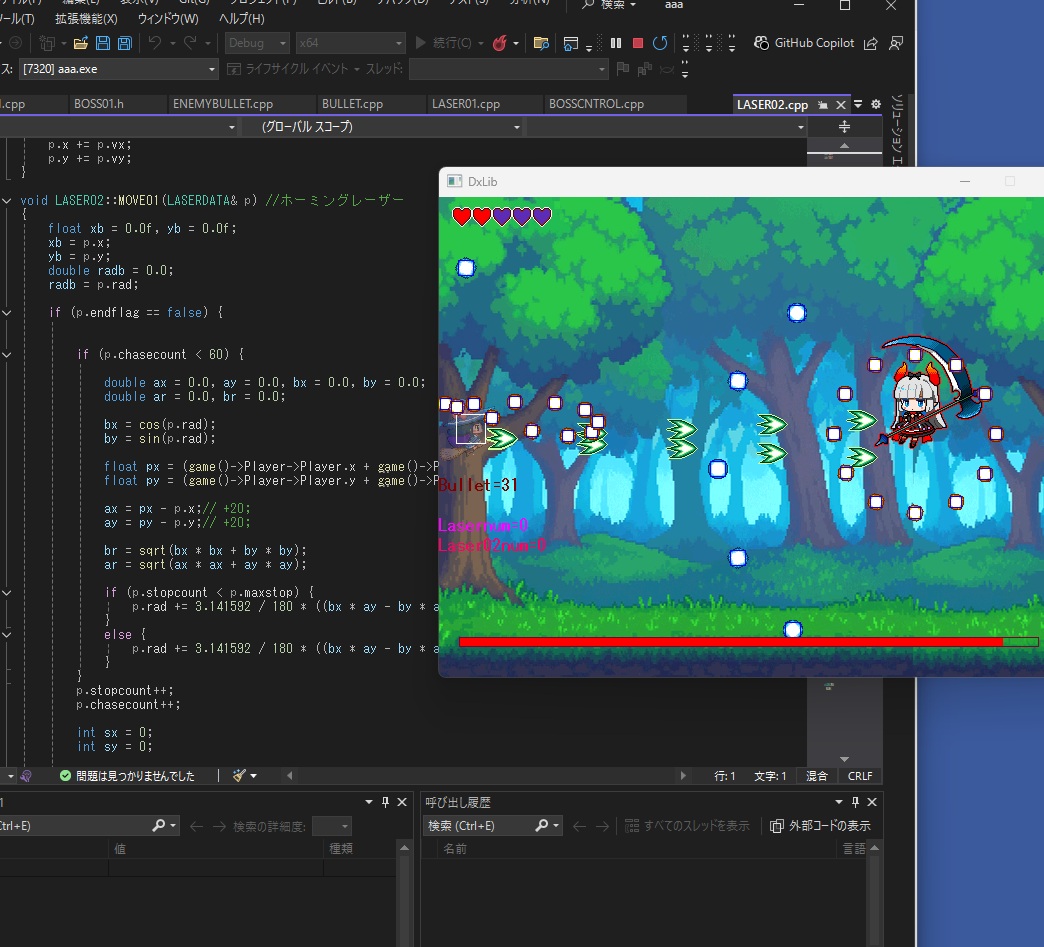Pause debugging execution
This screenshot has width=1044, height=947.
[616, 43]
